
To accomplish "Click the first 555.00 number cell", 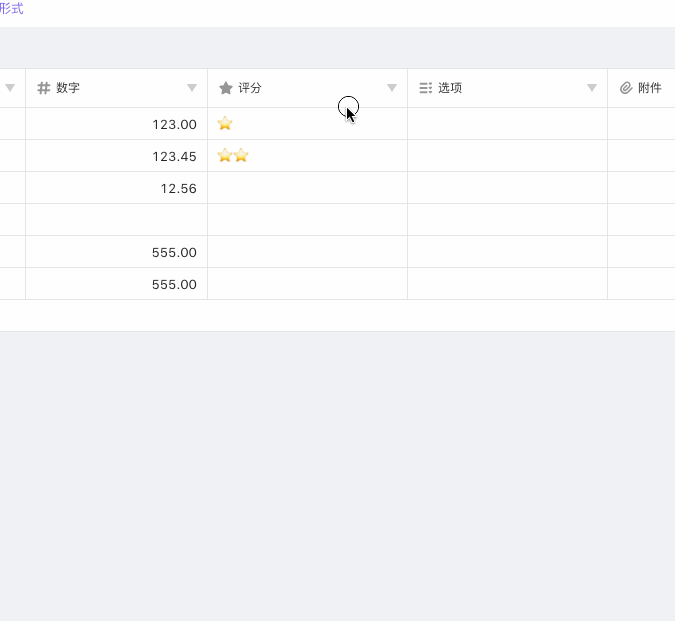I will [x=116, y=252].
